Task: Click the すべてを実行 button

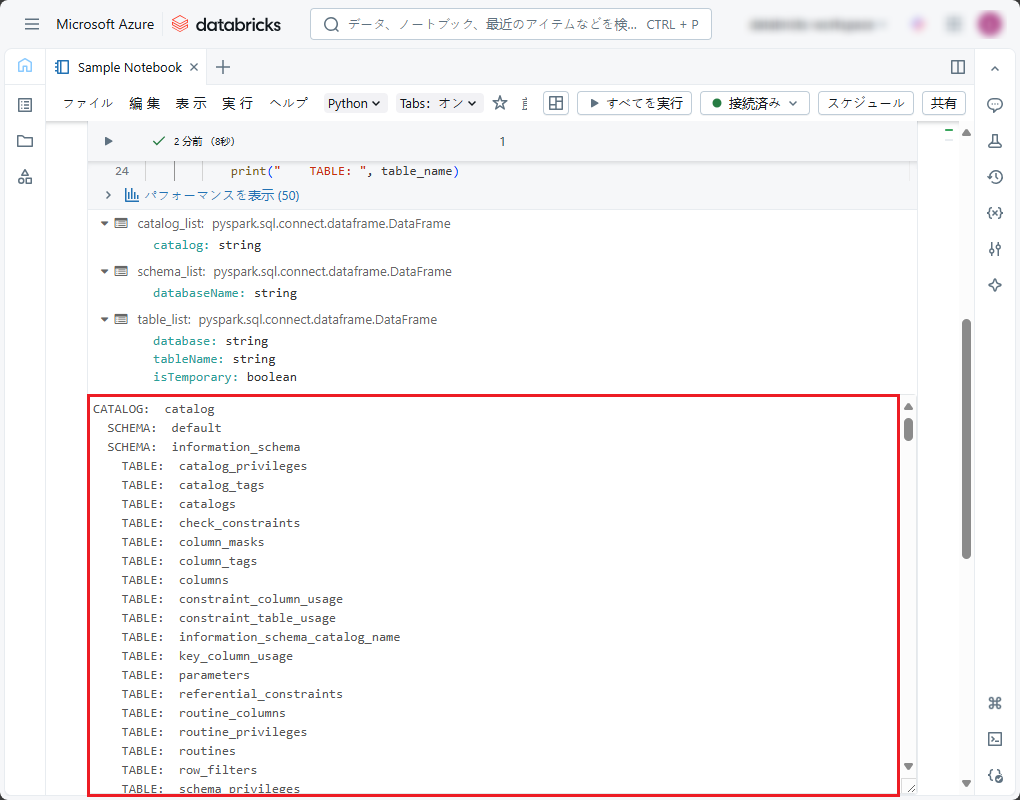Action: coord(634,103)
